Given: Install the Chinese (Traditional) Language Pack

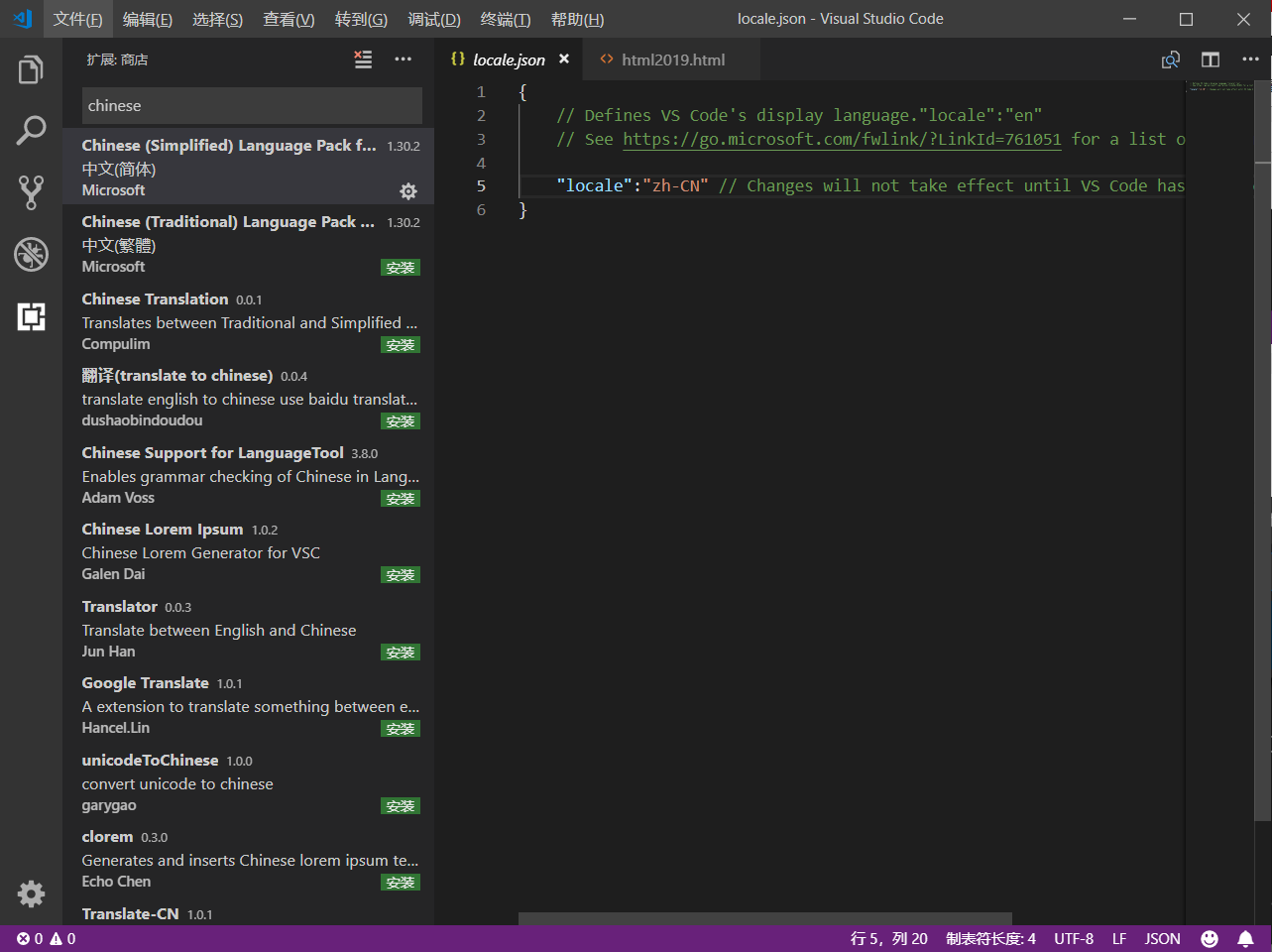Looking at the screenshot, I should point(400,267).
